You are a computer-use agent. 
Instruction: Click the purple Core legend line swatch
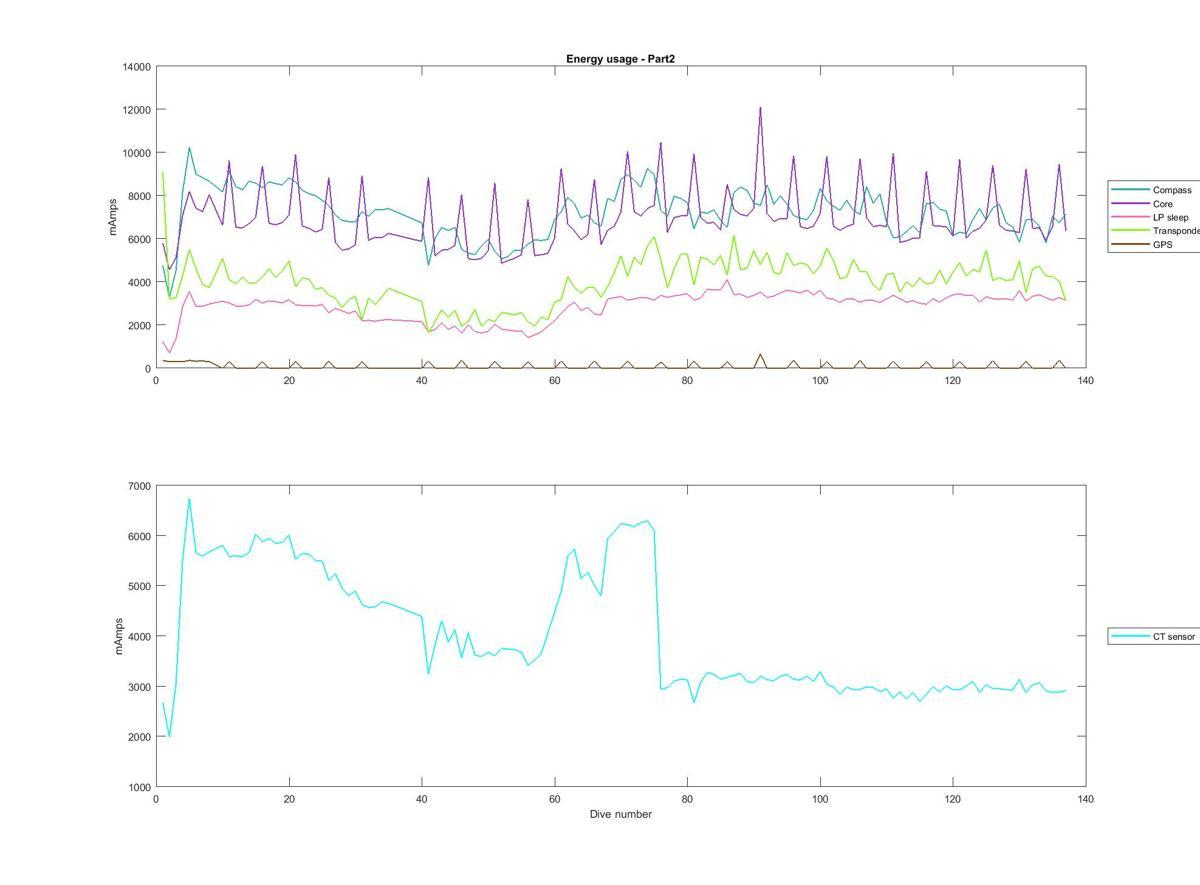pos(1130,204)
